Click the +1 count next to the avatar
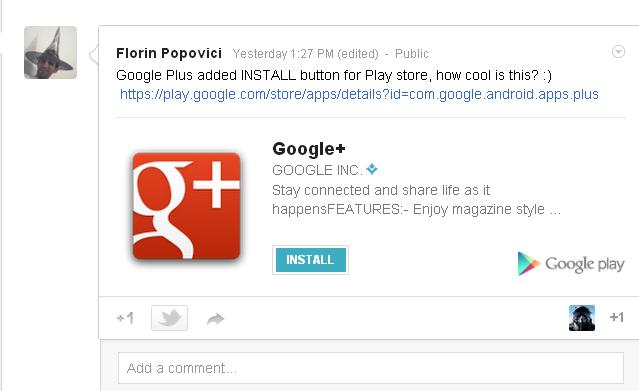 point(617,317)
